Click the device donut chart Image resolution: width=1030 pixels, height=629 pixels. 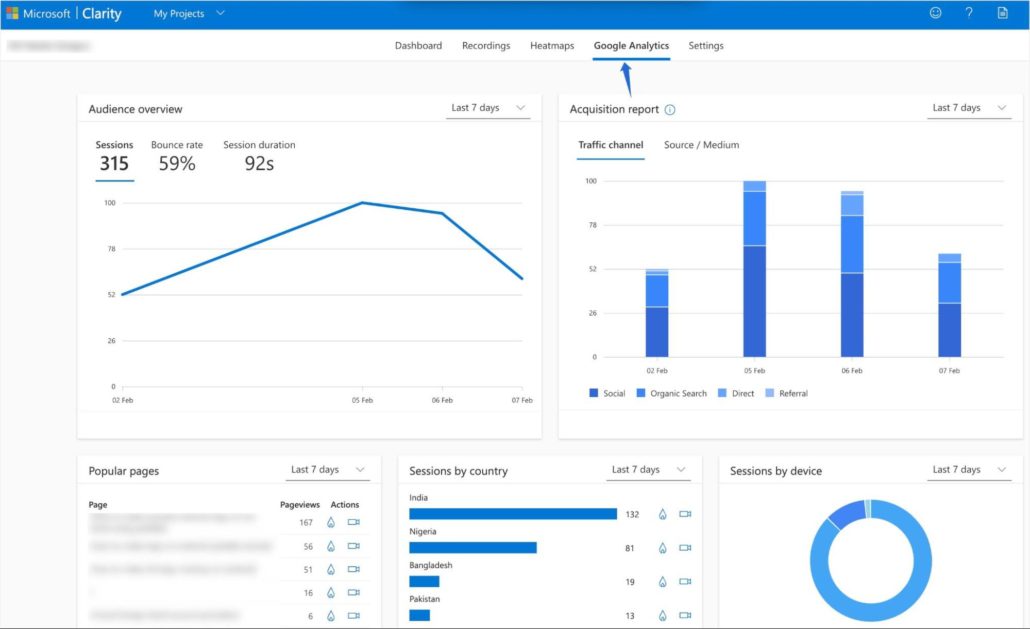tap(870, 560)
